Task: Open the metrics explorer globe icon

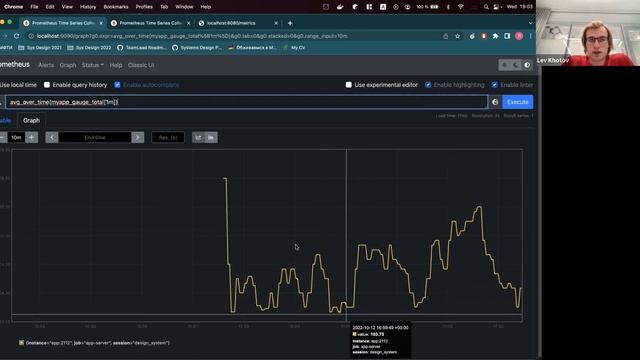Action: (495, 102)
